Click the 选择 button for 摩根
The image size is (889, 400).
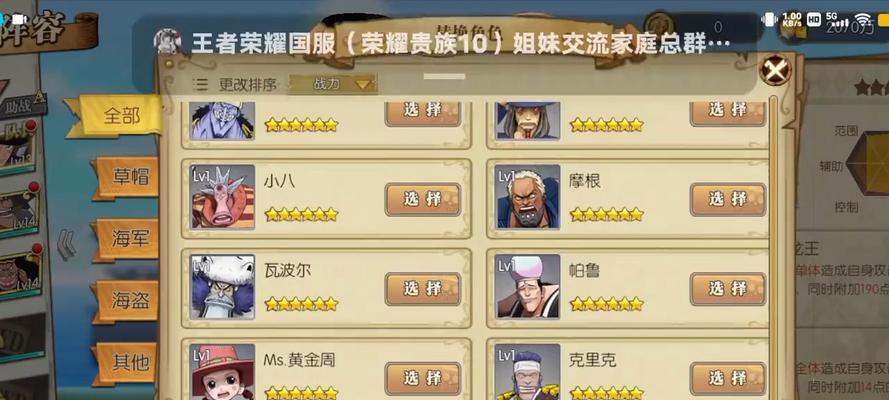(728, 199)
